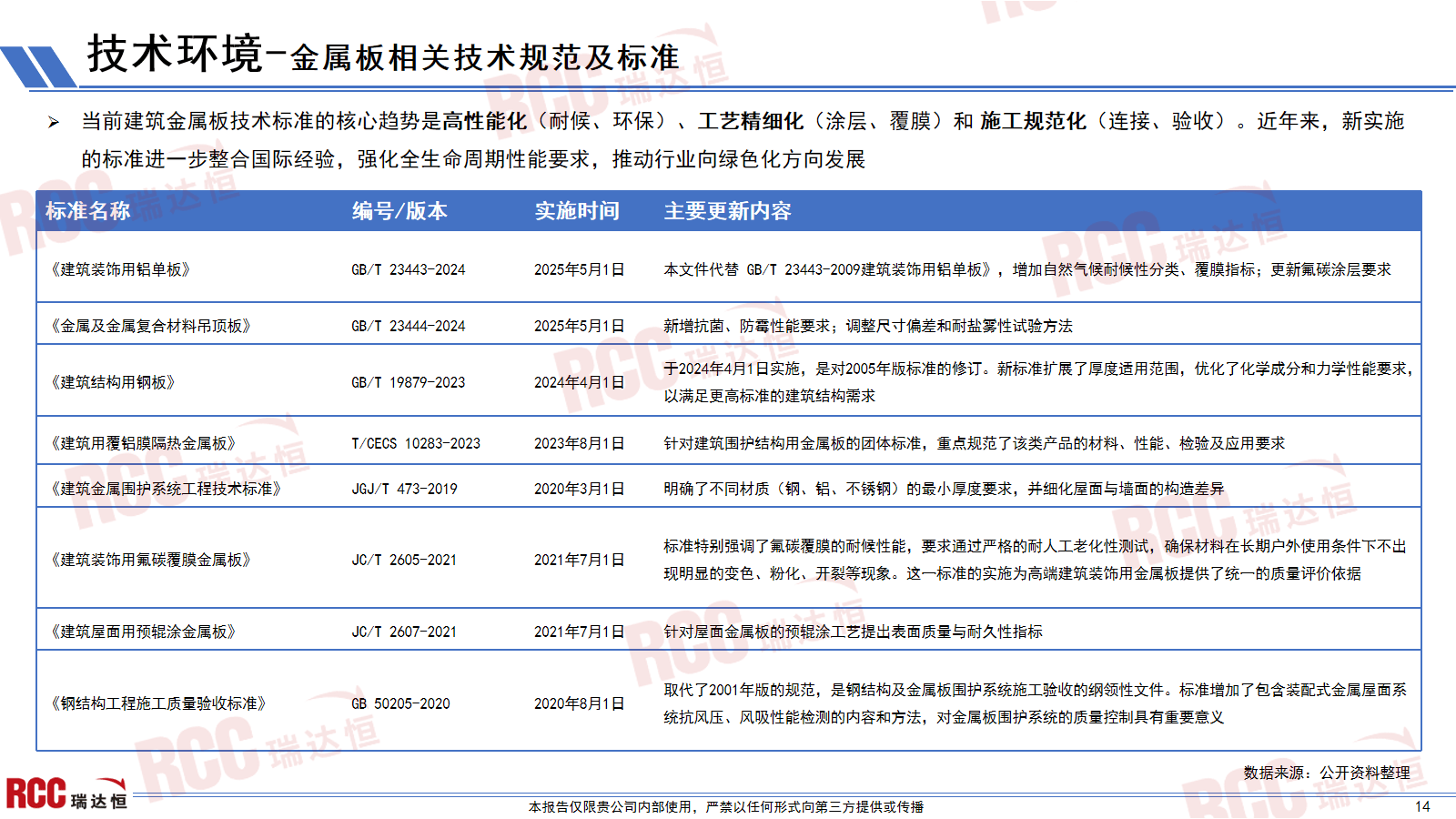Select the slide title 技术环境
1456x819 pixels.
coord(175,53)
